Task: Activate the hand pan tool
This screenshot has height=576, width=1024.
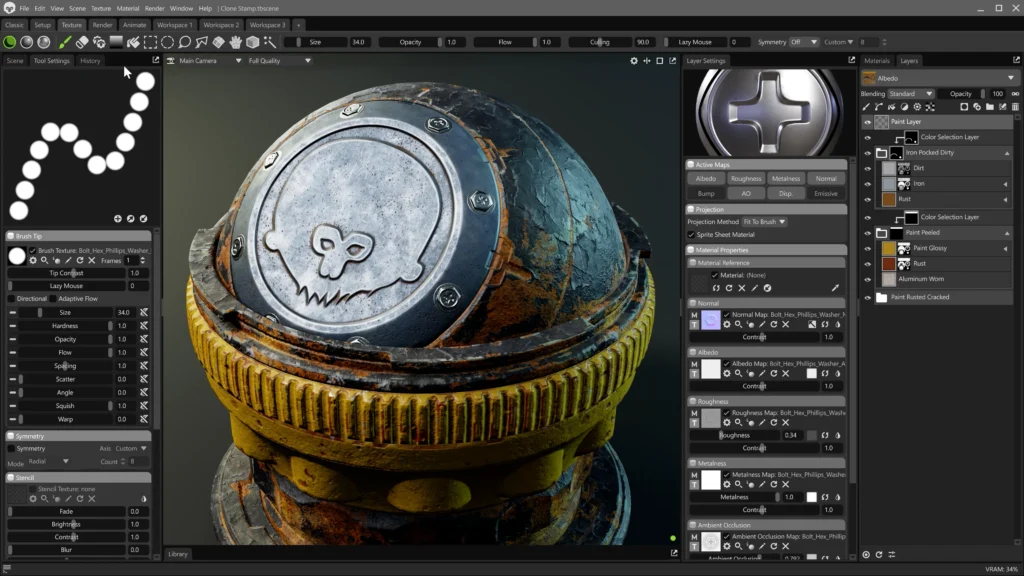Action: (x=236, y=42)
